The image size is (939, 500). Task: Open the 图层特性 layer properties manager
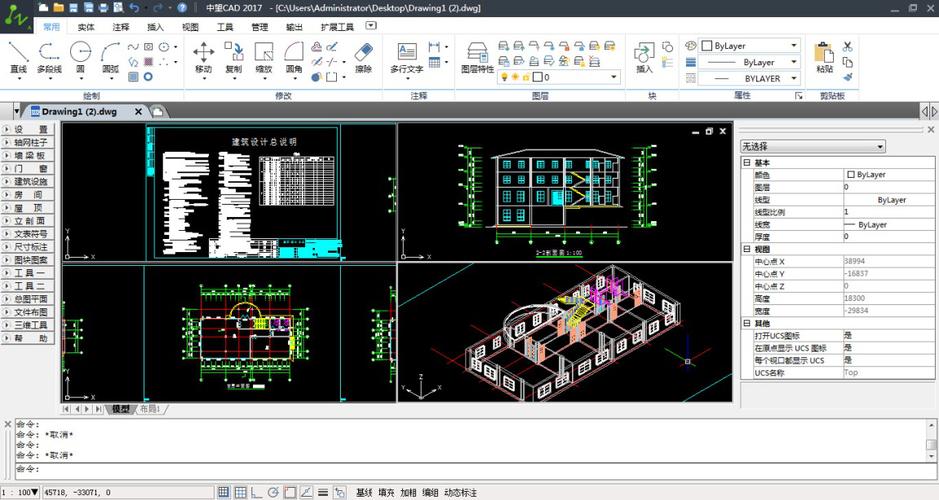pos(477,57)
